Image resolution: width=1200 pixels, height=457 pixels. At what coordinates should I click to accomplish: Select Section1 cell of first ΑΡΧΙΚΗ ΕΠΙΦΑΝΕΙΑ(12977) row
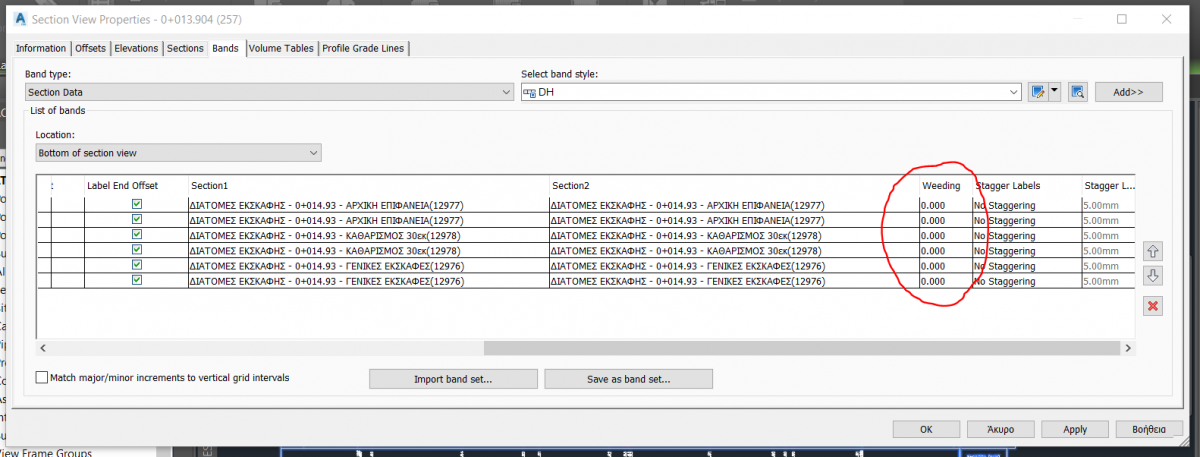tap(369, 205)
